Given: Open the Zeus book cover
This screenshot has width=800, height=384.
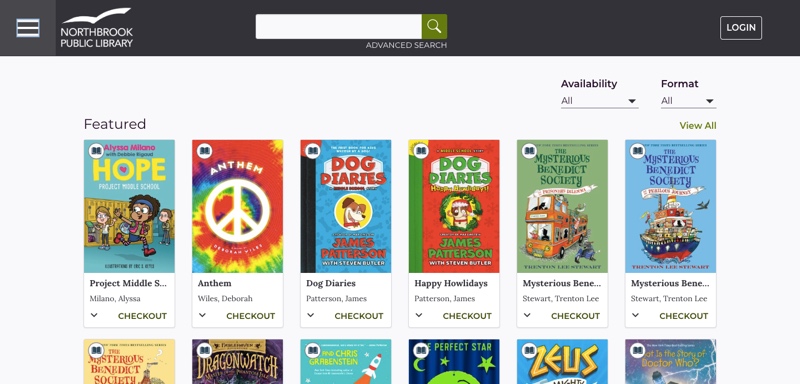Looking at the screenshot, I should click(x=562, y=362).
